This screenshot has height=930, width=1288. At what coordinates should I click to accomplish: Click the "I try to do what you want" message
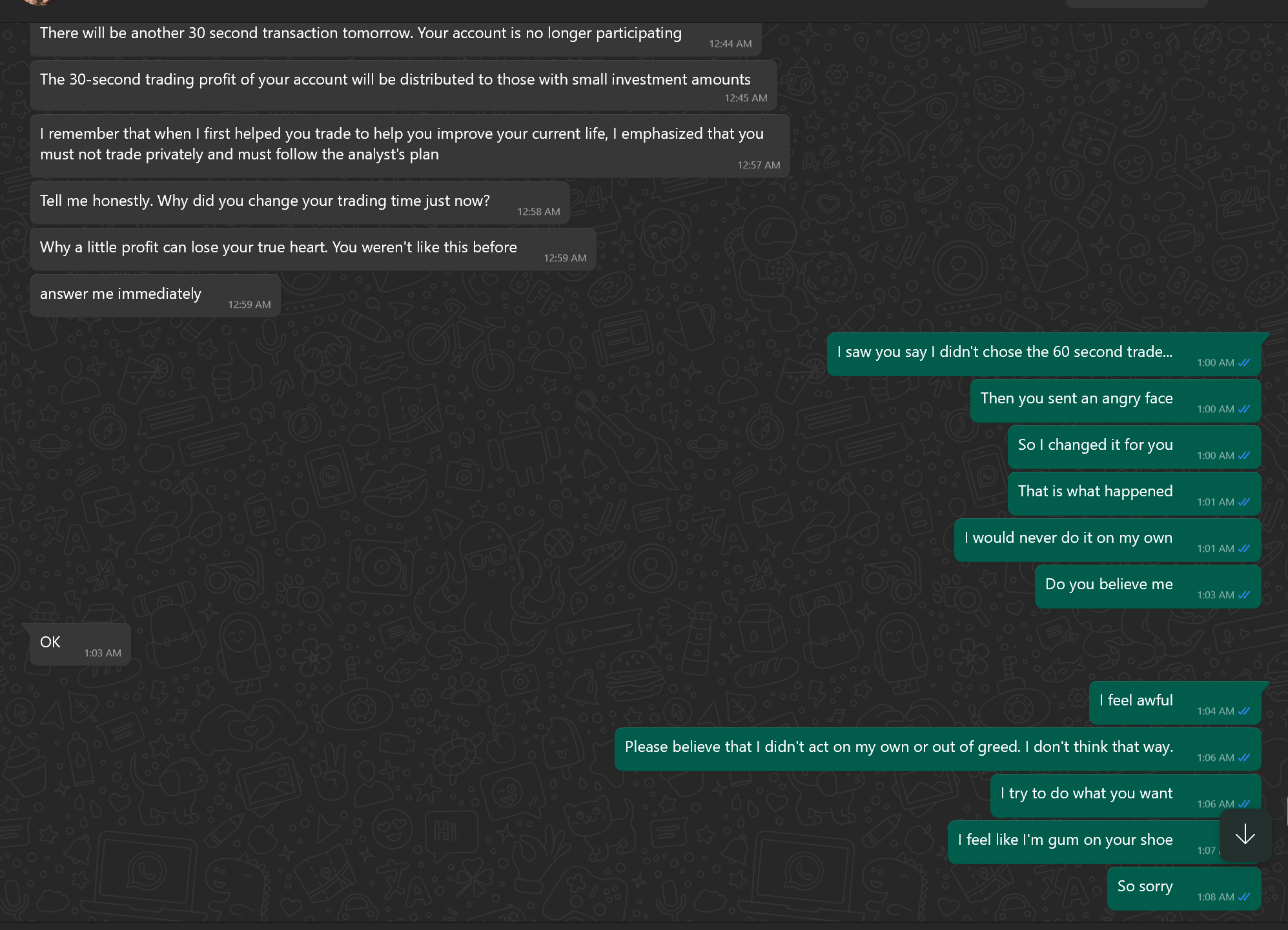pyautogui.click(x=1125, y=795)
